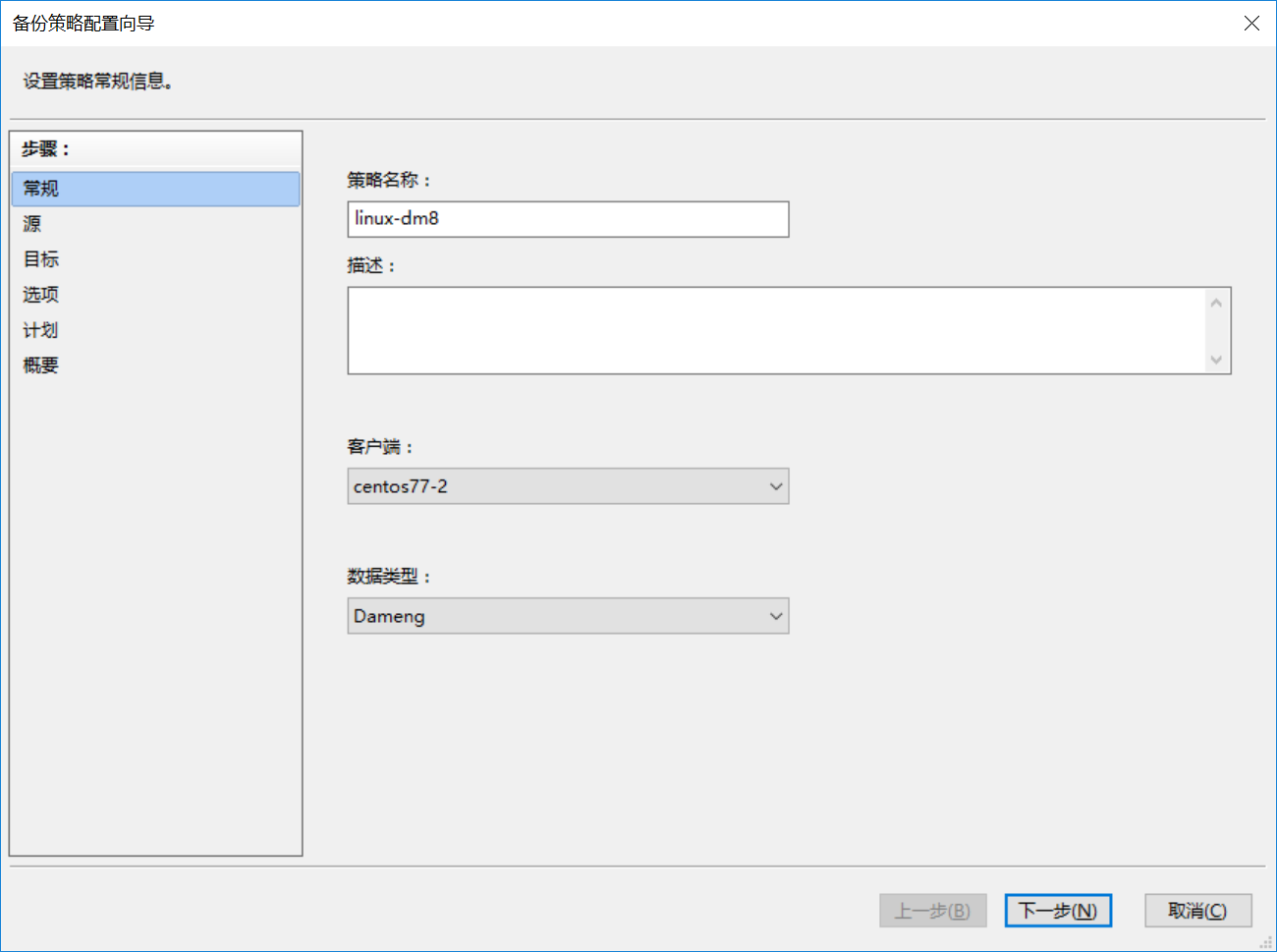Click the up arrow of 描述 scrollbar

click(1216, 303)
